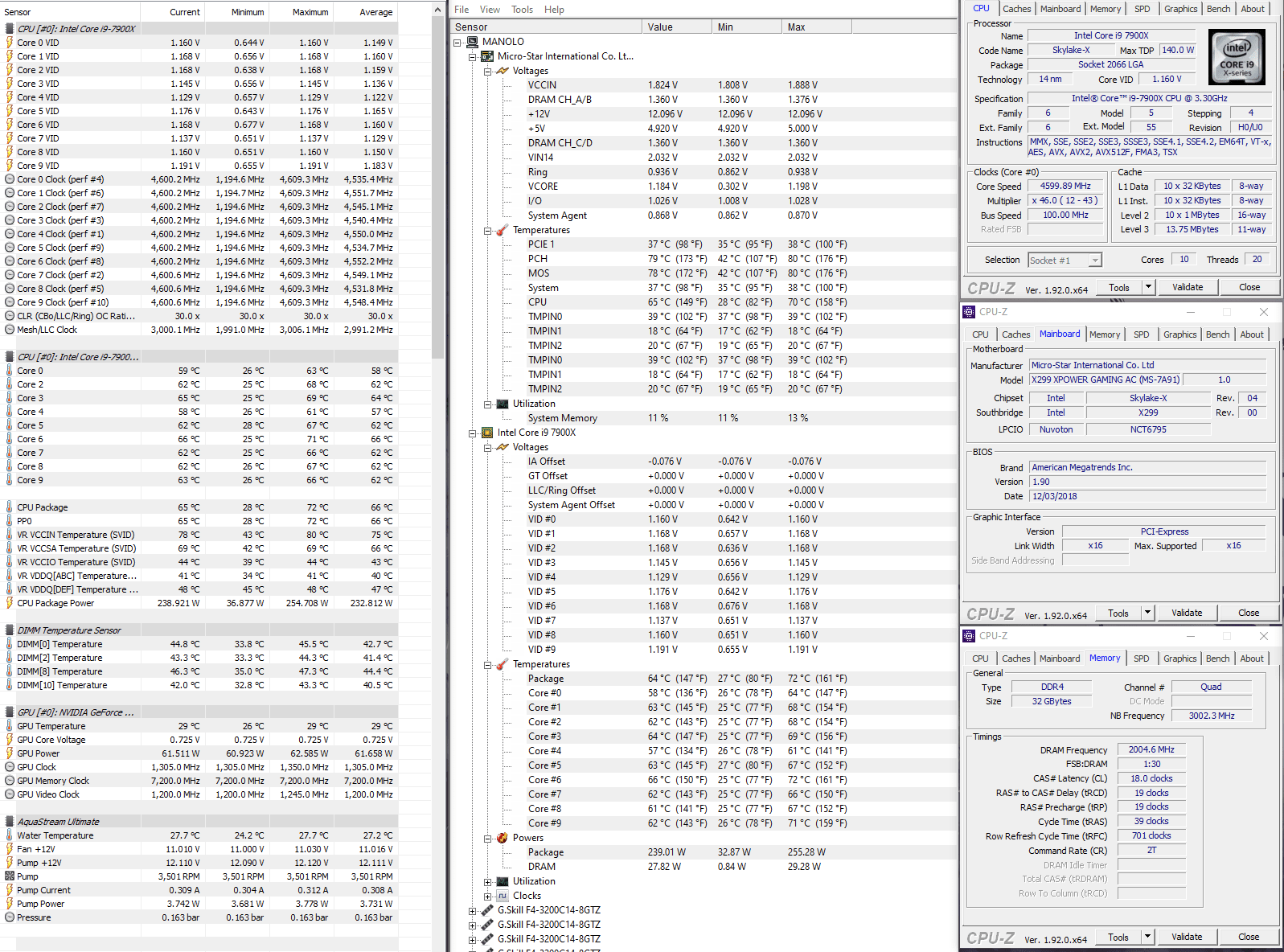Open the Tools menu in HWMonitor
The height and width of the screenshot is (952, 1284).
(x=523, y=10)
